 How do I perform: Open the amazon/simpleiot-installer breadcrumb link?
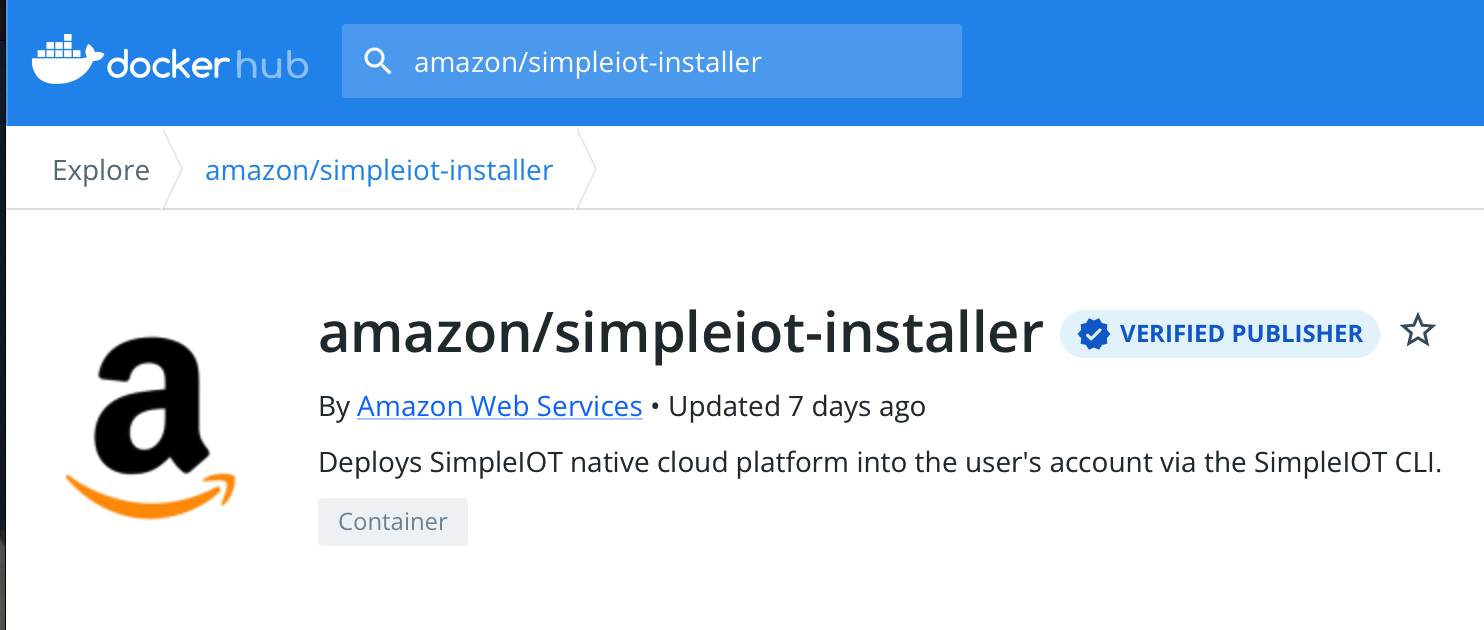click(x=379, y=171)
